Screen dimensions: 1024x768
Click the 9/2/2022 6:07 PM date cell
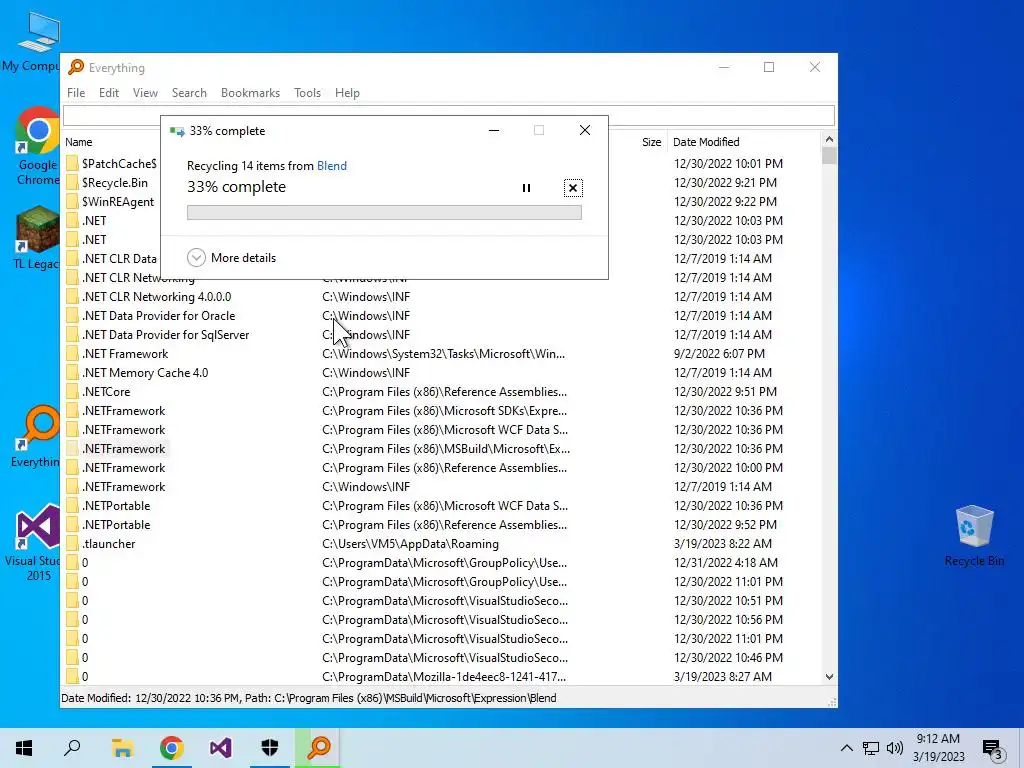pyautogui.click(x=719, y=353)
